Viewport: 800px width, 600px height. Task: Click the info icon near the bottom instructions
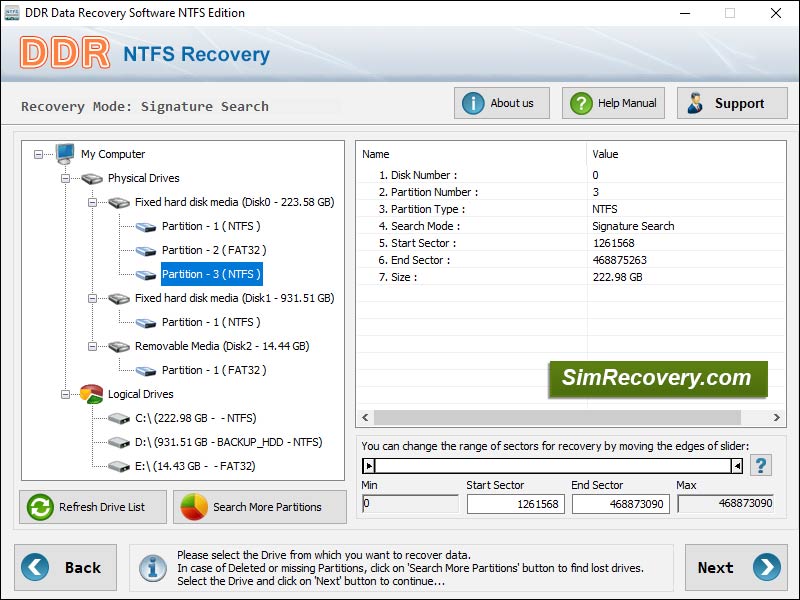pos(153,567)
